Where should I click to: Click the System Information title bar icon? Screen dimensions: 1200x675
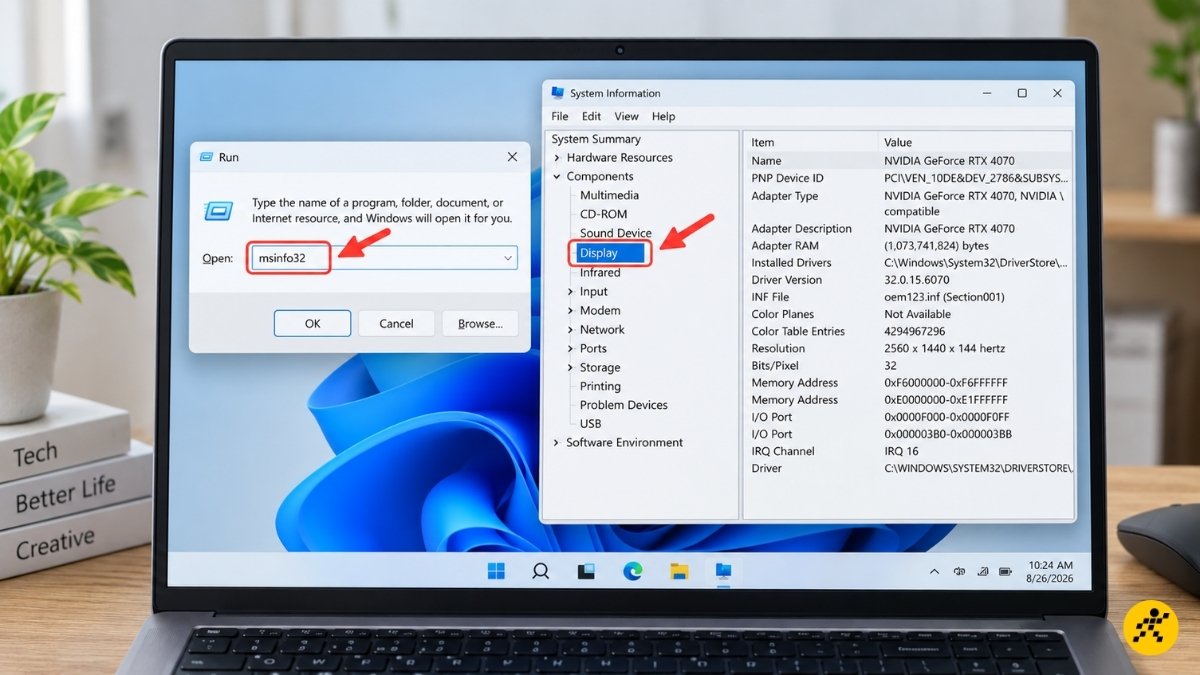coord(558,93)
